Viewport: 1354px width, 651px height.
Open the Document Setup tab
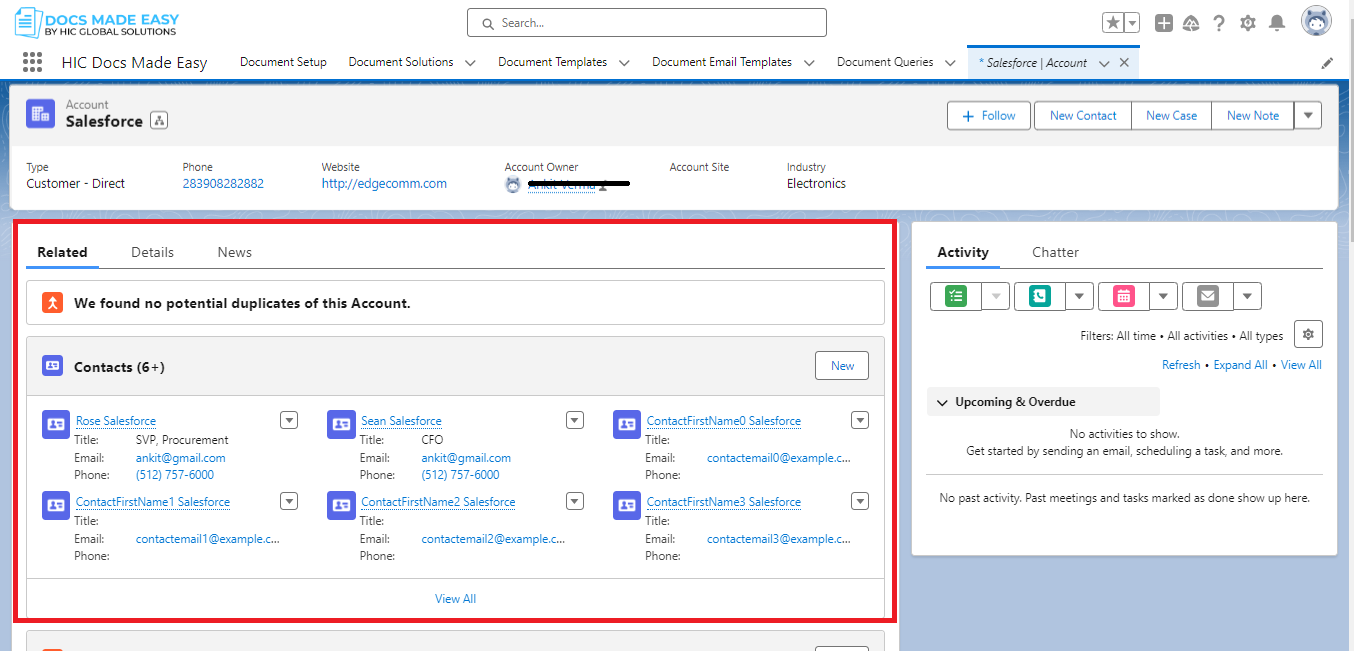coord(283,62)
